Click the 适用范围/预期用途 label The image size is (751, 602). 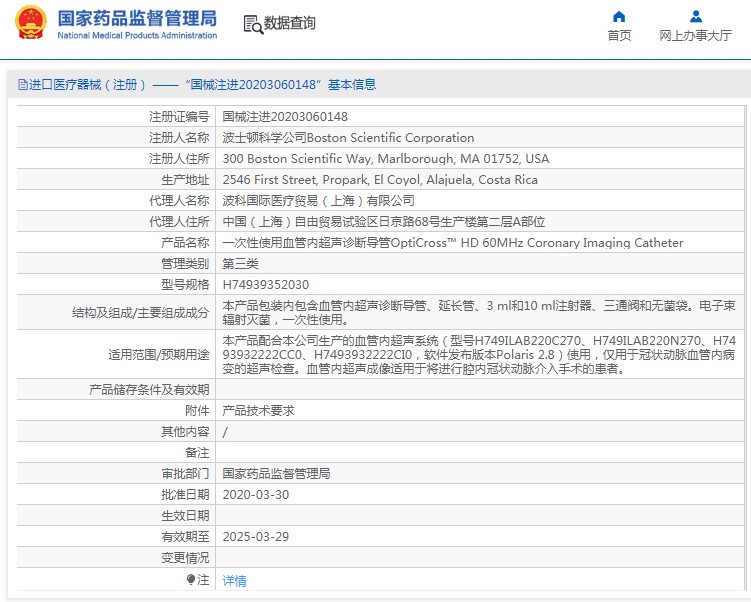(x=159, y=355)
